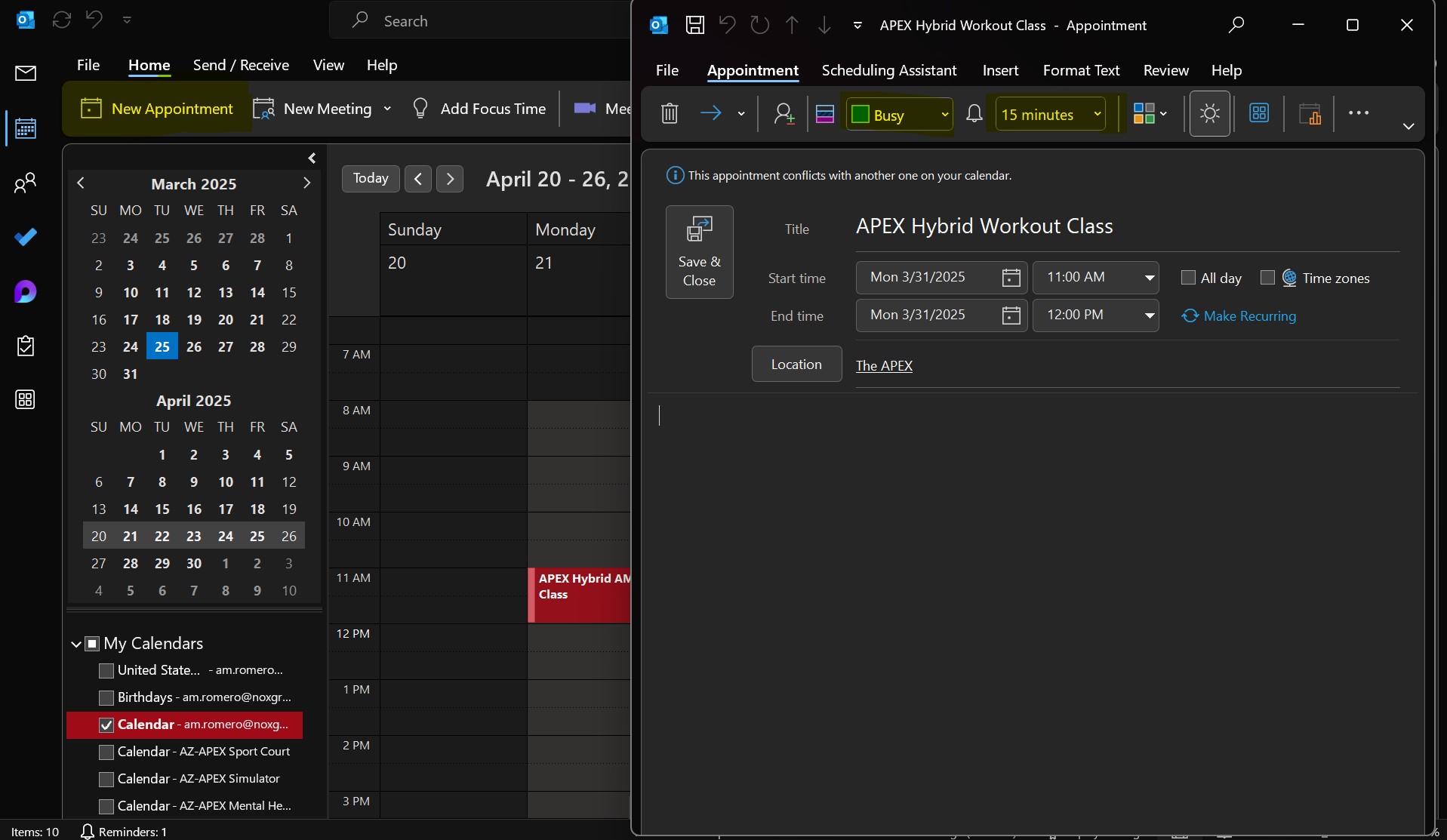
Task: Go to next month in mini calendar
Action: click(306, 183)
